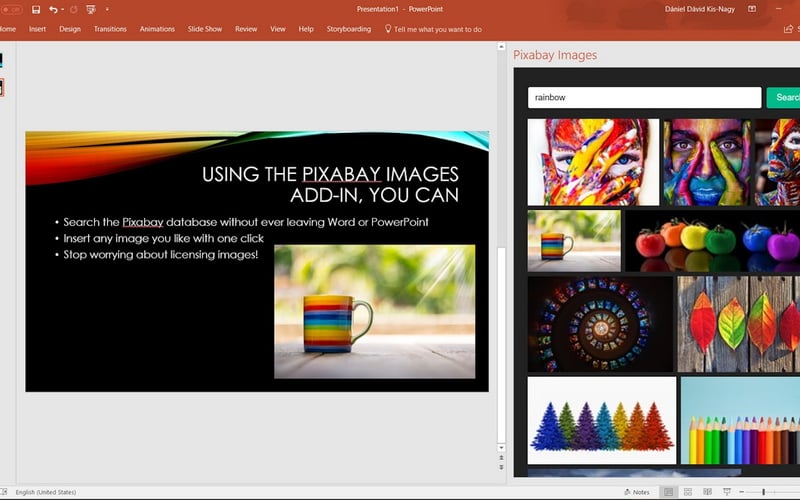Go to previous slide double-arrow button
Viewport: 800px width, 500px height.
click(501, 458)
